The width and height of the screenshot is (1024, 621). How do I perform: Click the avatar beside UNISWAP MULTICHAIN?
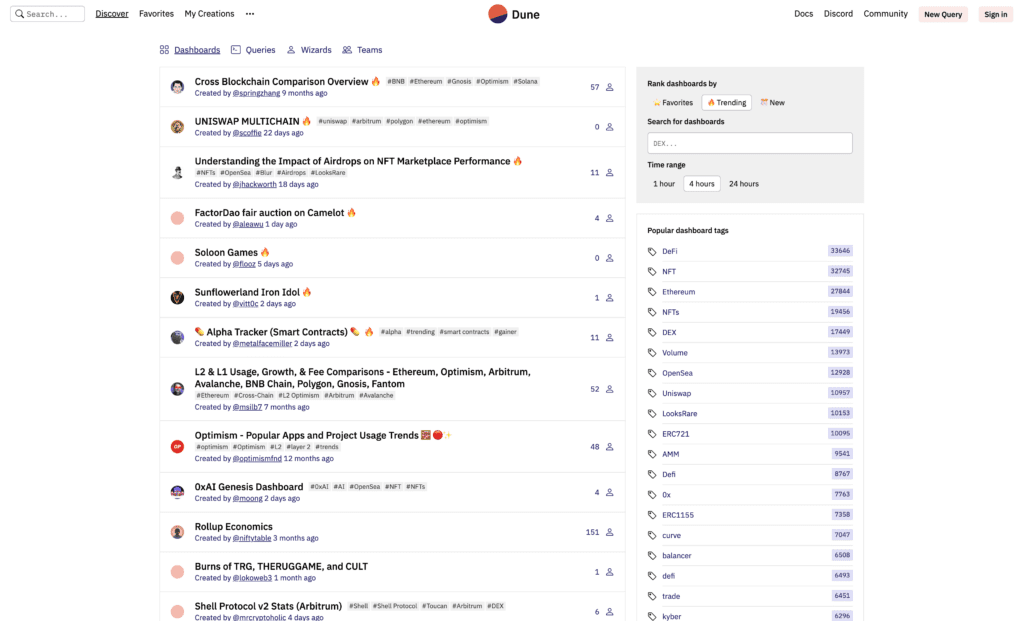click(177, 127)
